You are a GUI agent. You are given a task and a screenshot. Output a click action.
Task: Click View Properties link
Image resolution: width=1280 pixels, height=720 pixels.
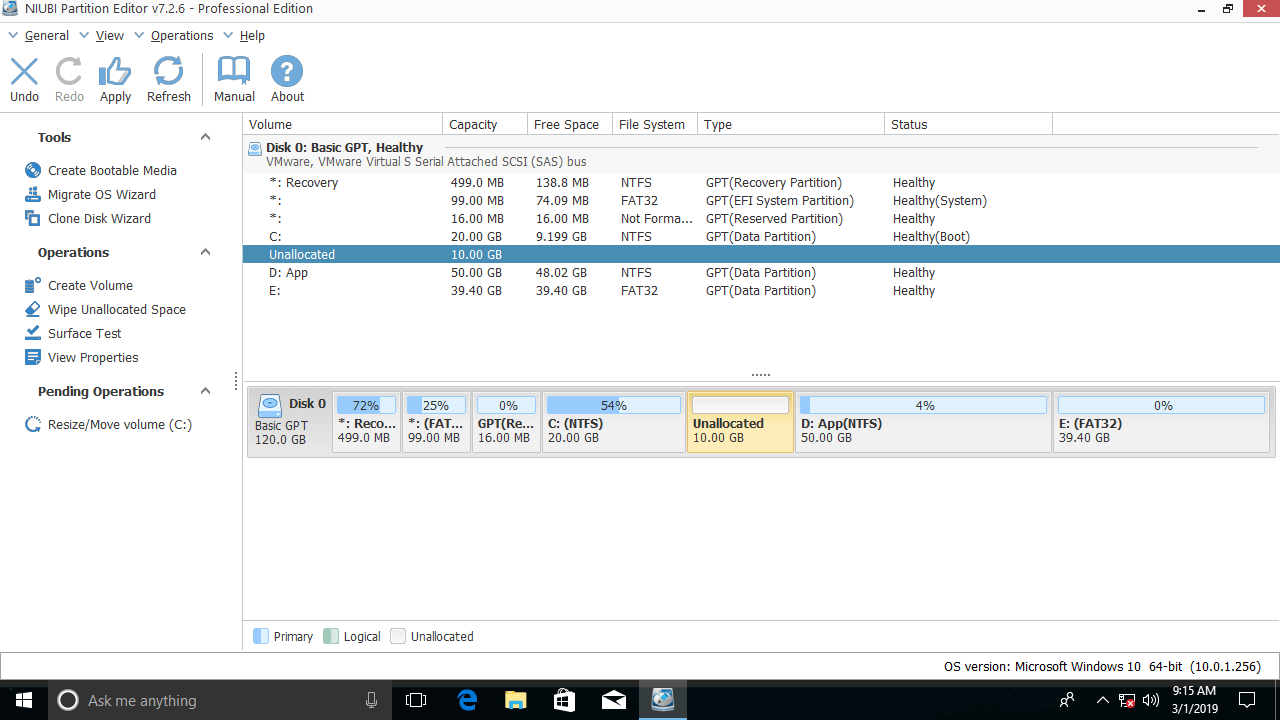(93, 358)
